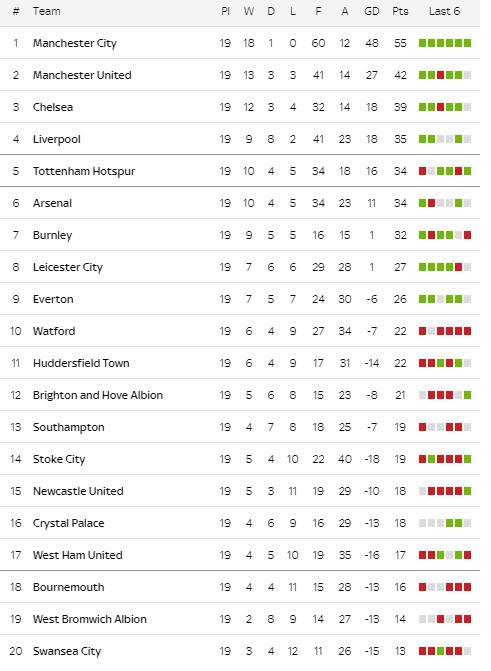Open Brighton and Hove Albion link

pos(98,395)
